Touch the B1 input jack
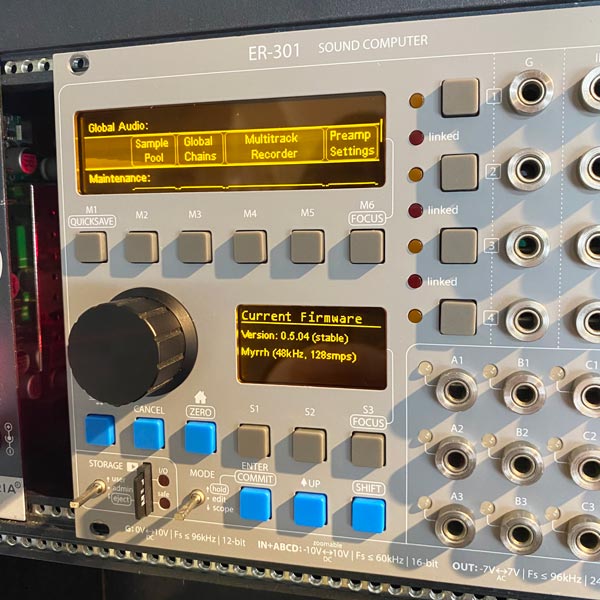Viewport: 600px width, 600px height. [x=524, y=393]
